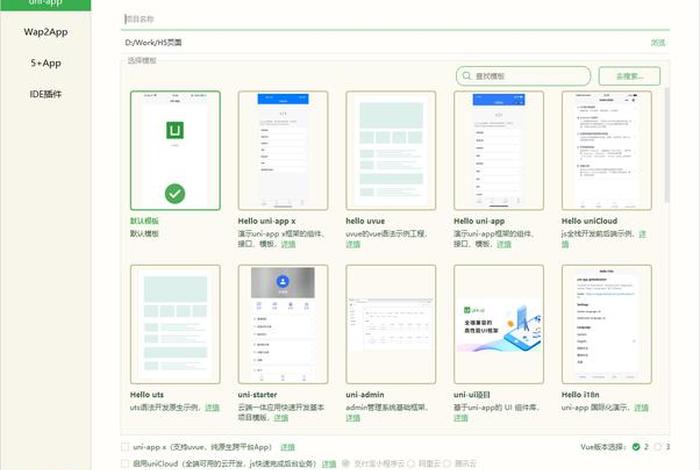
Task: Click into the project name input field
Action: click(395, 19)
